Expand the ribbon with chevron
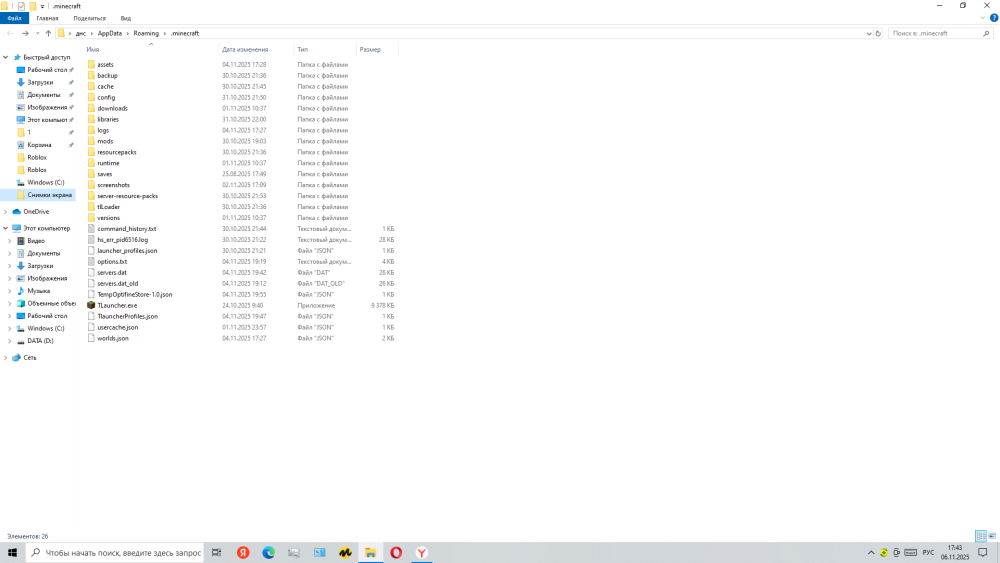The image size is (1000, 563). coord(983,18)
